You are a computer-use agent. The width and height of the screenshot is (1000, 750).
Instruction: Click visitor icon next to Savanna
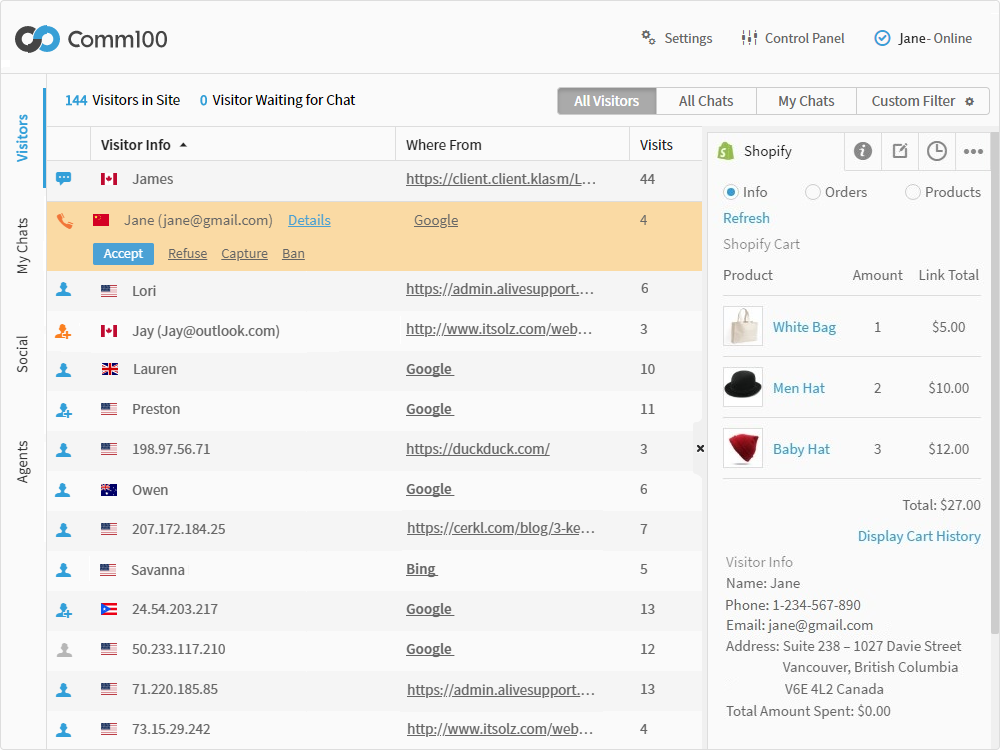tap(63, 570)
